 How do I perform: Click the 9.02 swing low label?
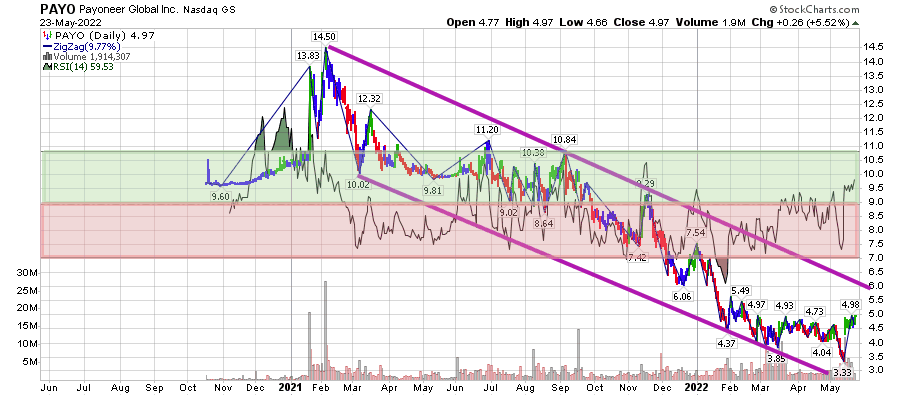tap(509, 212)
